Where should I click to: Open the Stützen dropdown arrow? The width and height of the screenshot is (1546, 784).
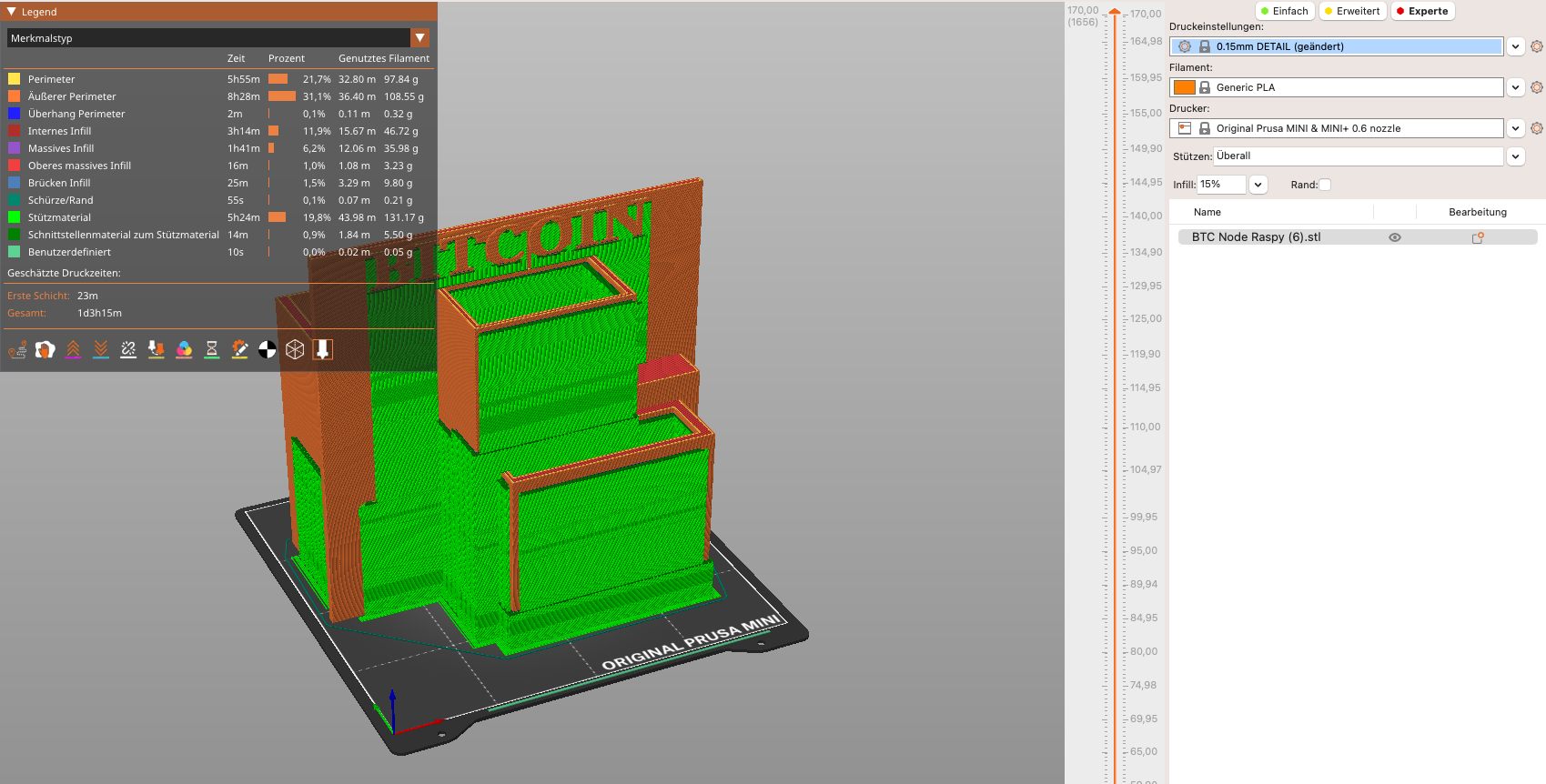coord(1515,156)
